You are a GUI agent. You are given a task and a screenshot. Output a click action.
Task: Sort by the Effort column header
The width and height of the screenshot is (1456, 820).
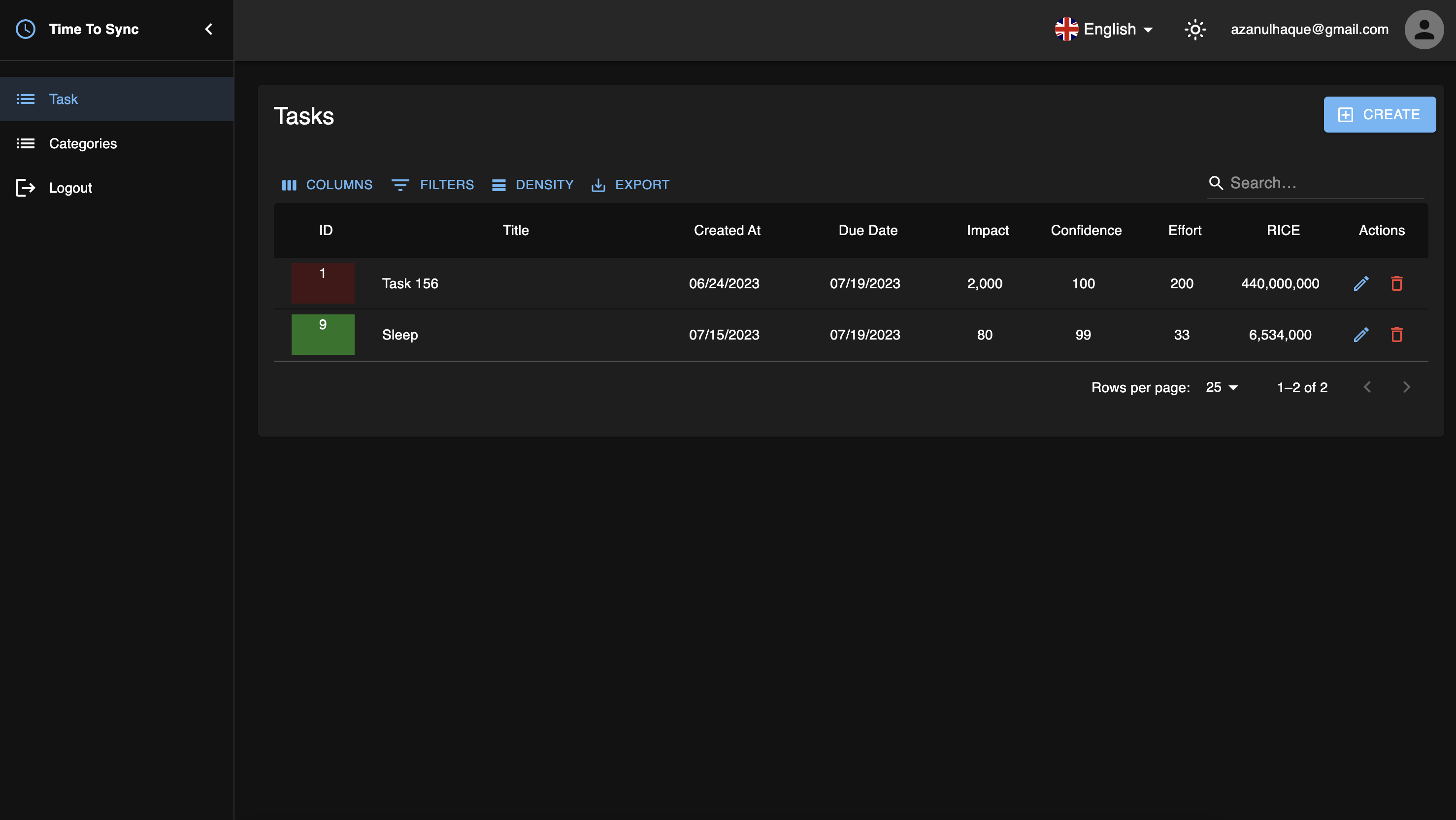point(1185,231)
